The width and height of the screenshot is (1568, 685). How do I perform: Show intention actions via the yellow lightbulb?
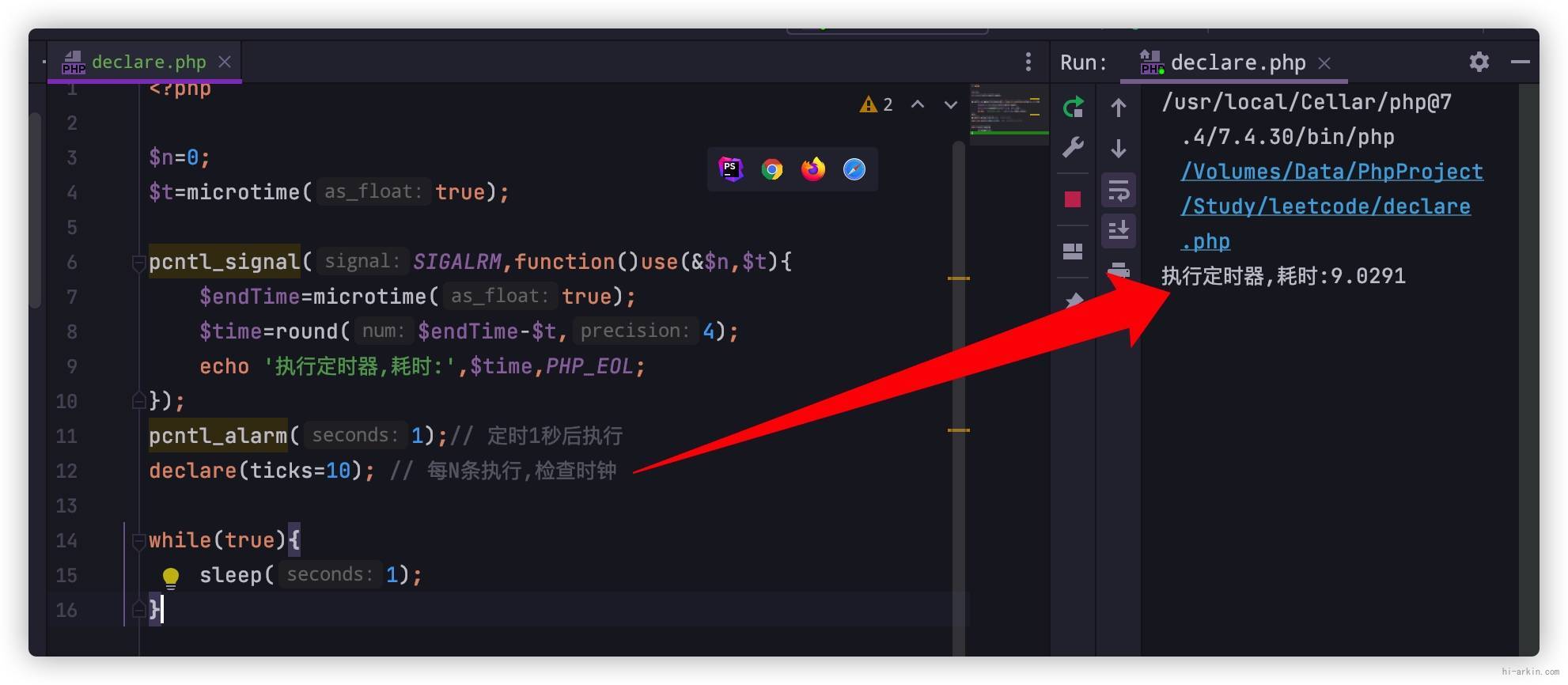coord(171,577)
